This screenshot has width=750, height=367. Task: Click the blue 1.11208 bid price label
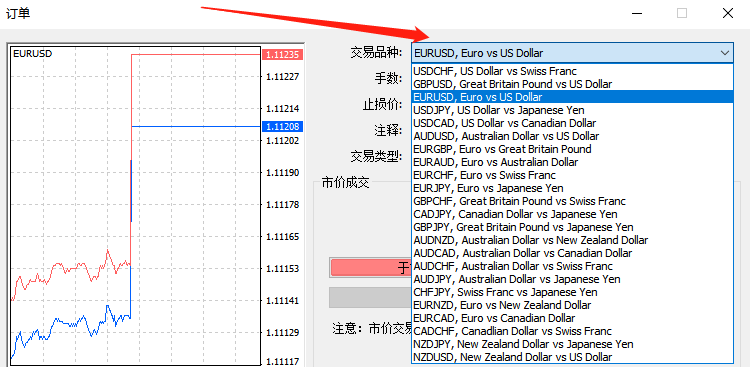[x=283, y=127]
